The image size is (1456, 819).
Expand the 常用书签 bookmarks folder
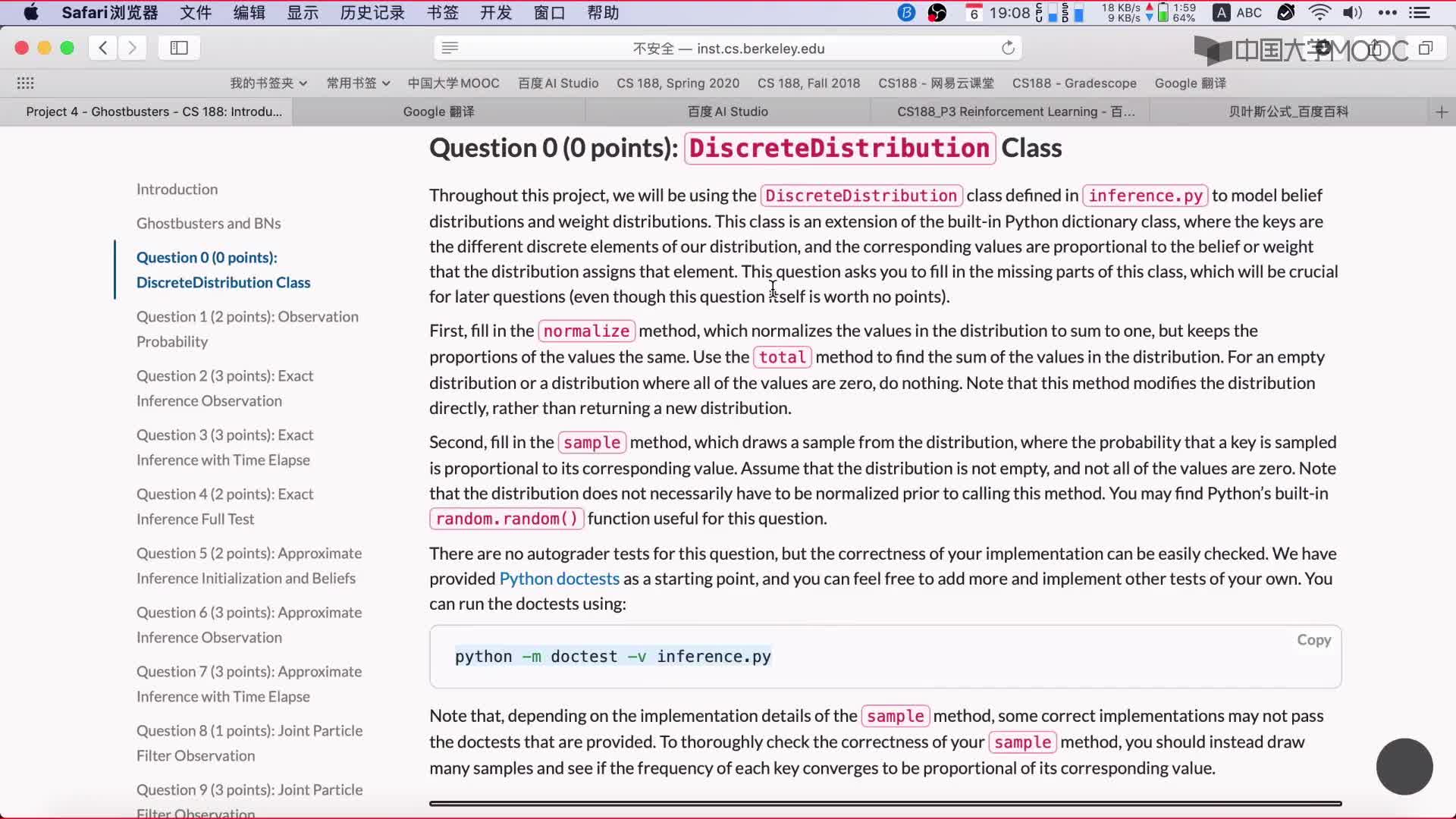pyautogui.click(x=358, y=83)
